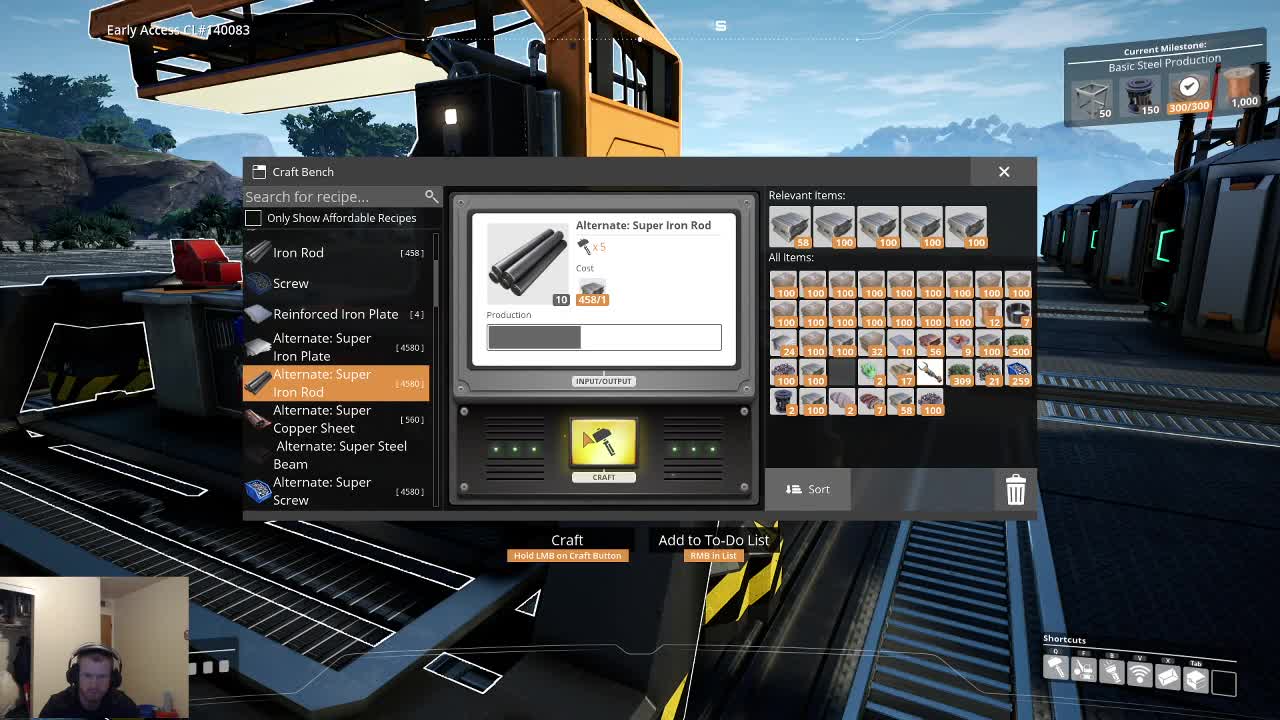The width and height of the screenshot is (1280, 720).
Task: Select inventory stack showing 7 in bottom row
Action: pos(872,401)
